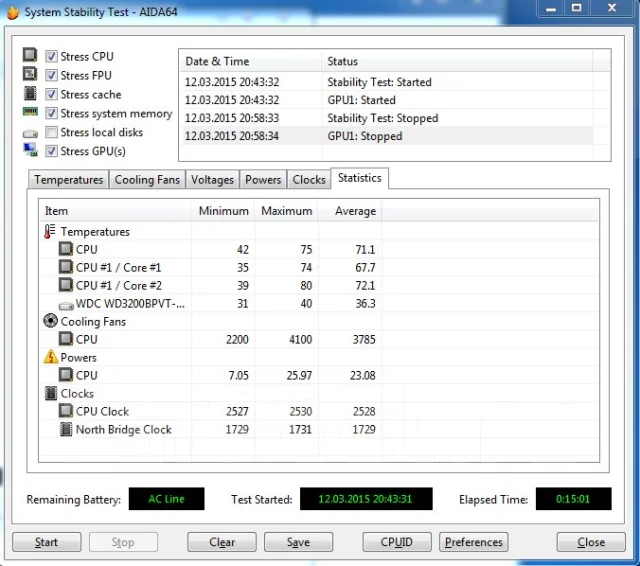
Task: Select the 'Stability Test: Started' log row
Action: point(386,82)
